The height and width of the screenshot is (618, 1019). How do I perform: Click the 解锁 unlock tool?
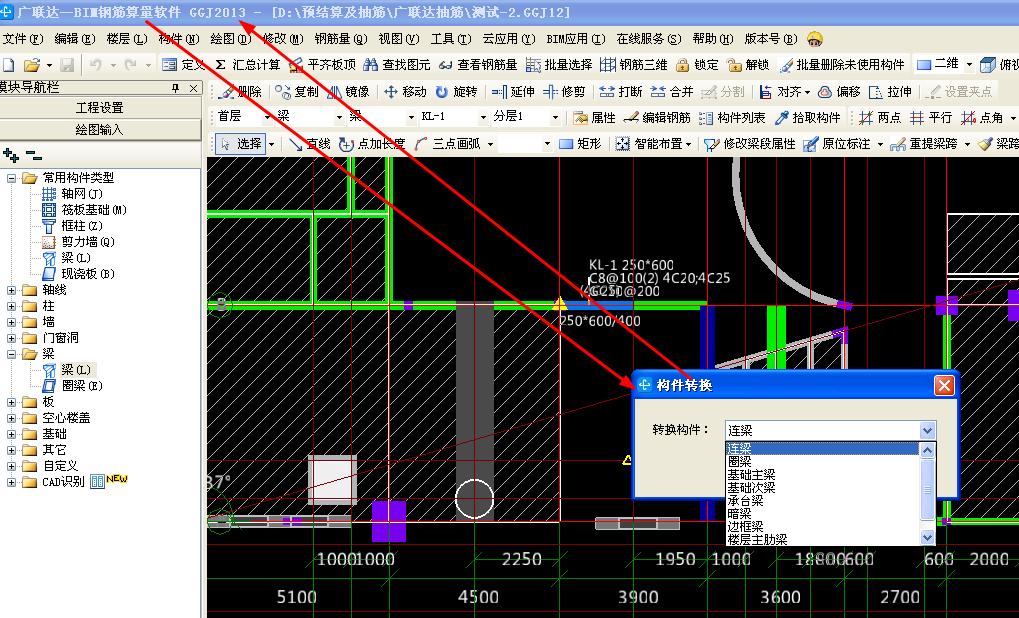point(748,64)
